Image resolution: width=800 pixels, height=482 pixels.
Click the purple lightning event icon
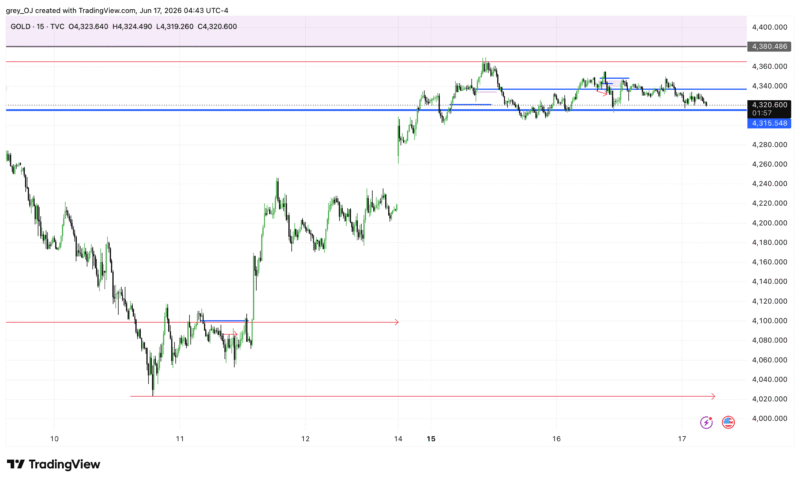coord(706,422)
